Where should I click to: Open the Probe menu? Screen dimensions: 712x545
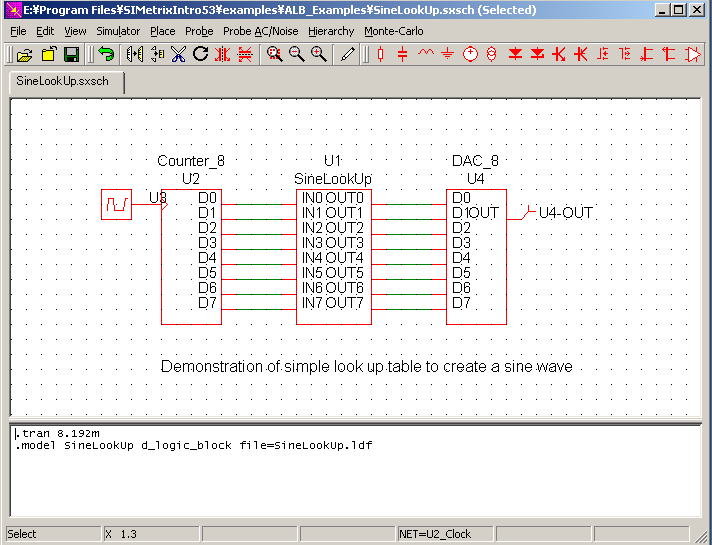(x=199, y=31)
